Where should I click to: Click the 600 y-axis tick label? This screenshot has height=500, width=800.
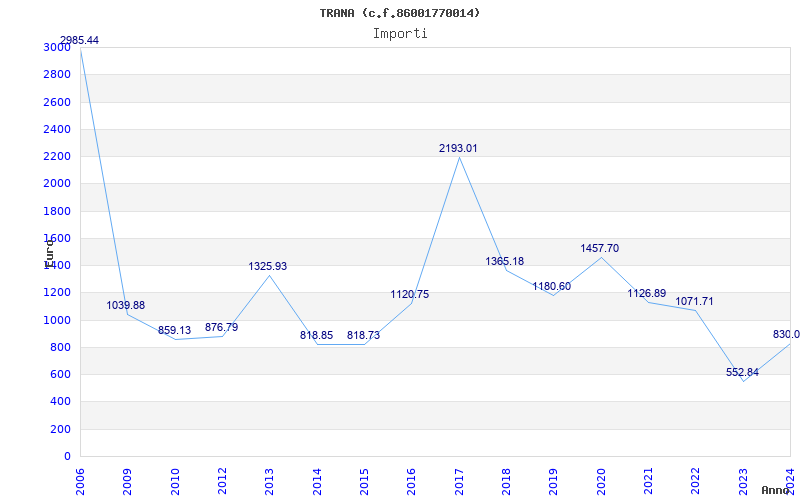point(60,374)
